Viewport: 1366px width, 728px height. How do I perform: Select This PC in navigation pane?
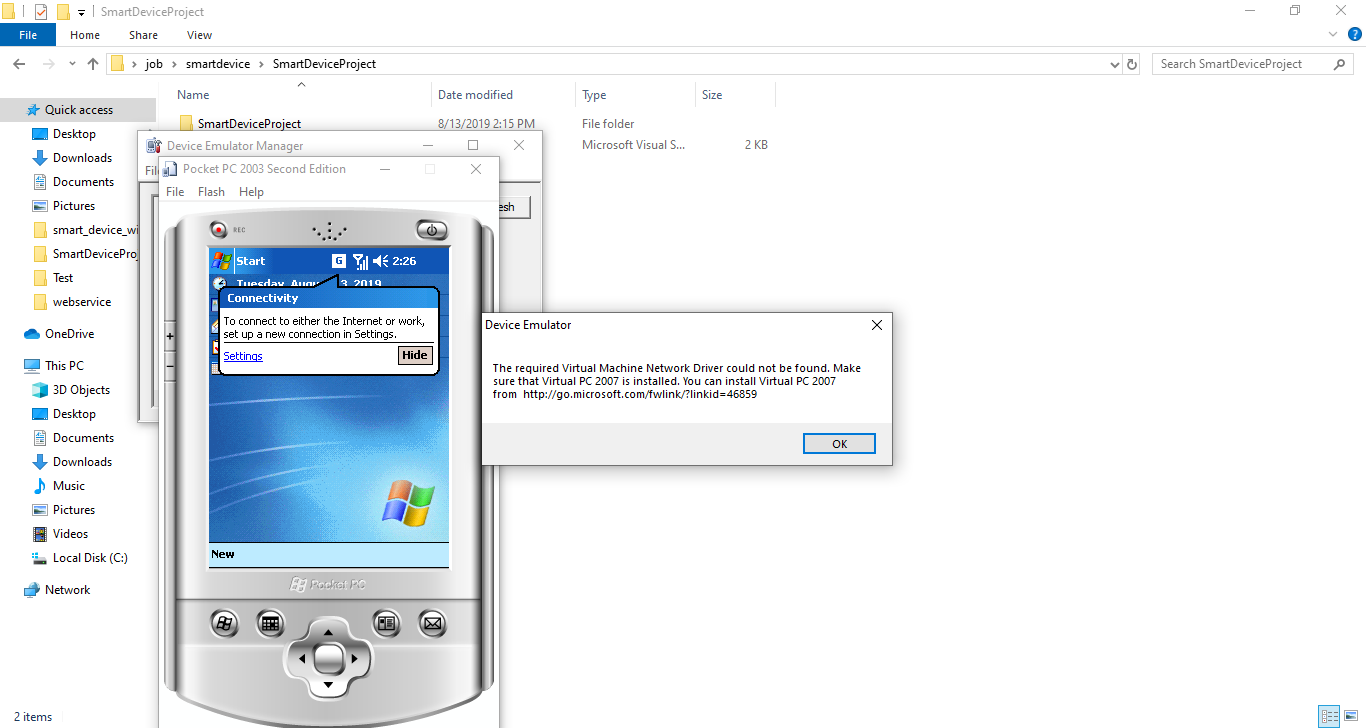(x=64, y=366)
